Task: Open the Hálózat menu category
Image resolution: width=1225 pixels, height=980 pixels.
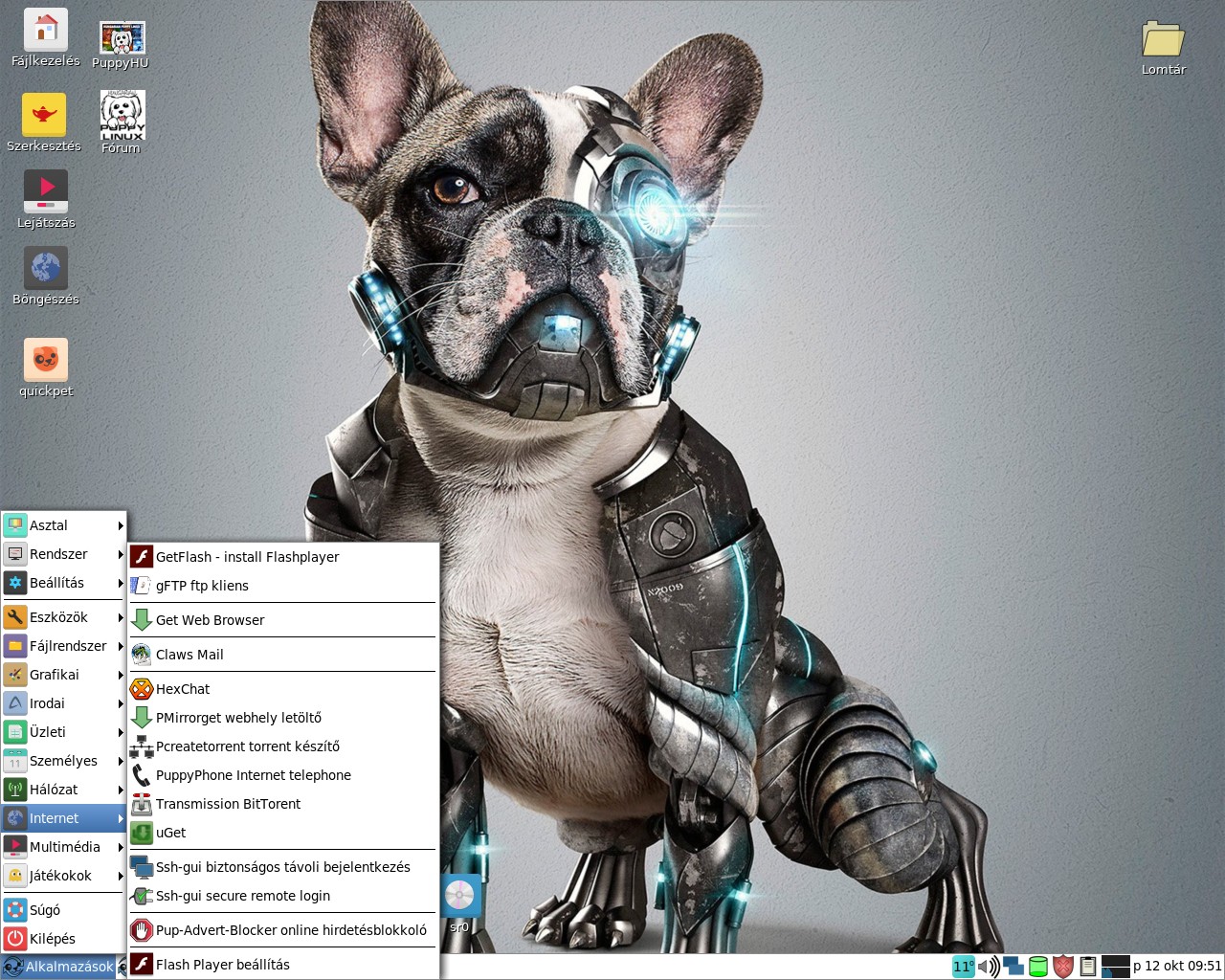Action: click(64, 790)
